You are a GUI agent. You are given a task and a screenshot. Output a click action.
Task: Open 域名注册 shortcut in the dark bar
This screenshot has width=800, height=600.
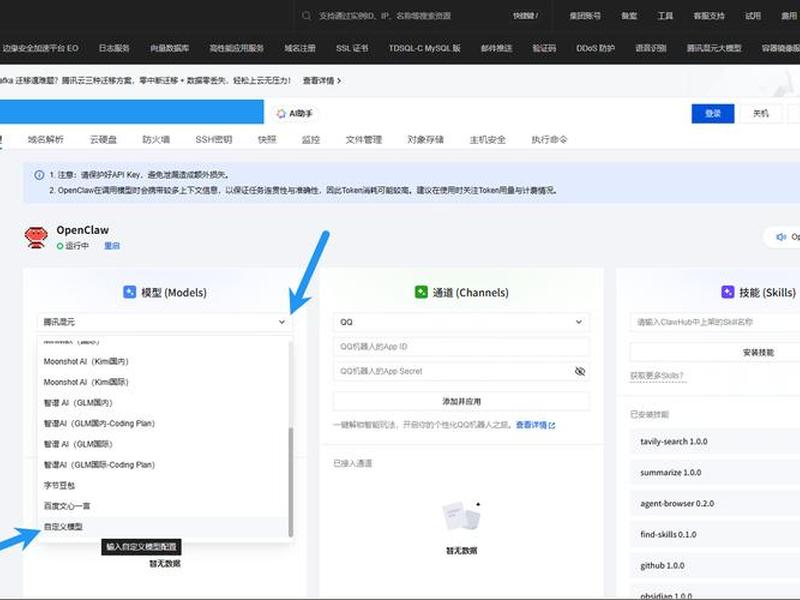[300, 48]
